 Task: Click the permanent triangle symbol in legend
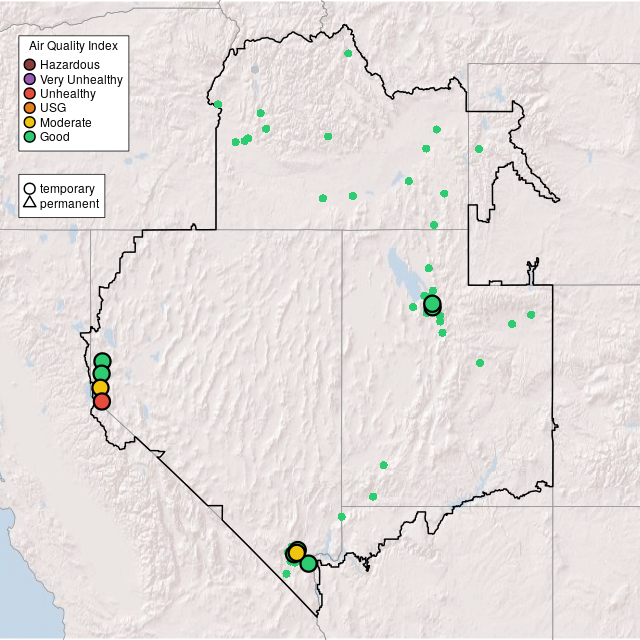point(30,203)
